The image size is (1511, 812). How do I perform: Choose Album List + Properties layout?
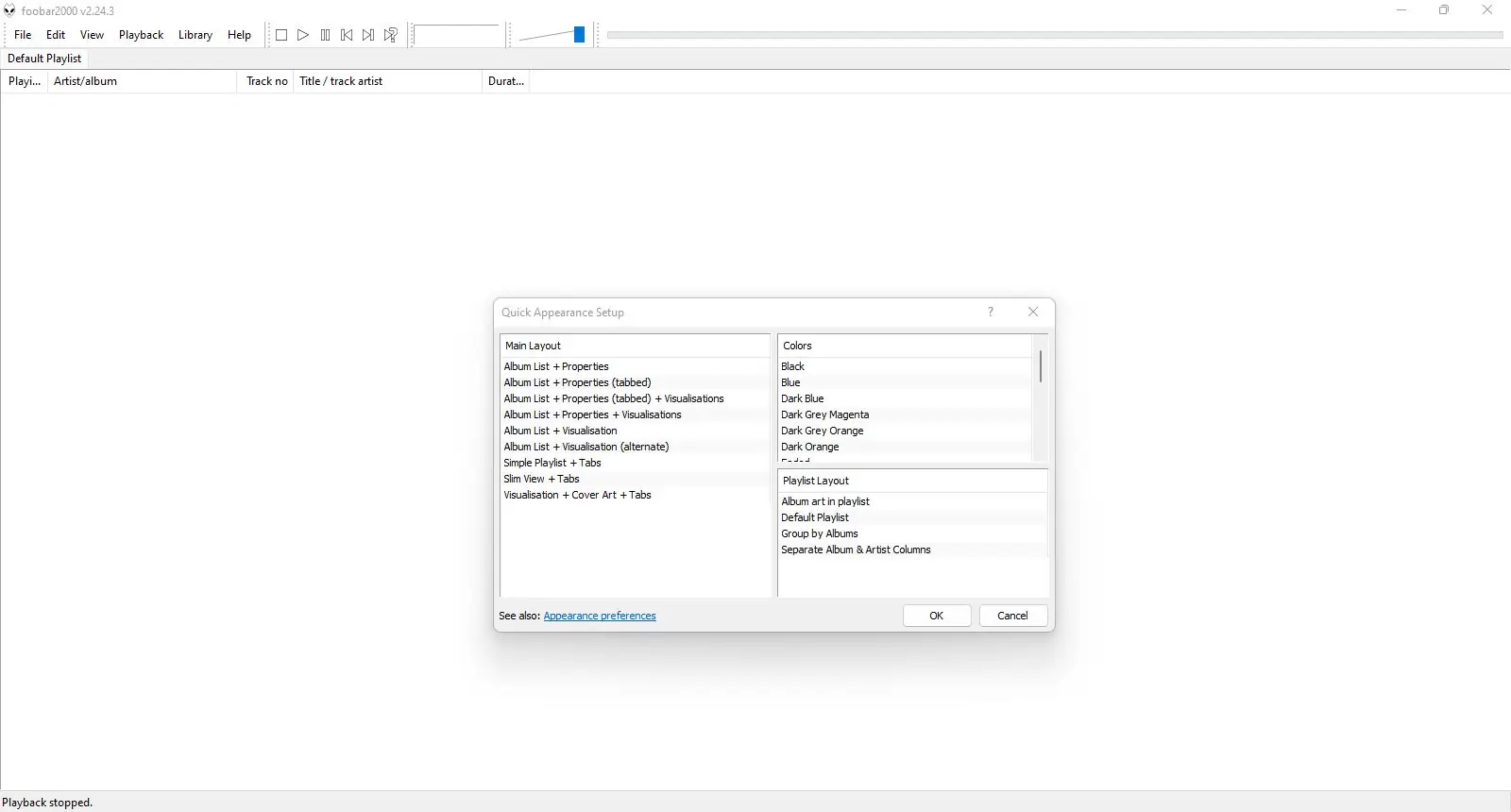tap(635, 366)
